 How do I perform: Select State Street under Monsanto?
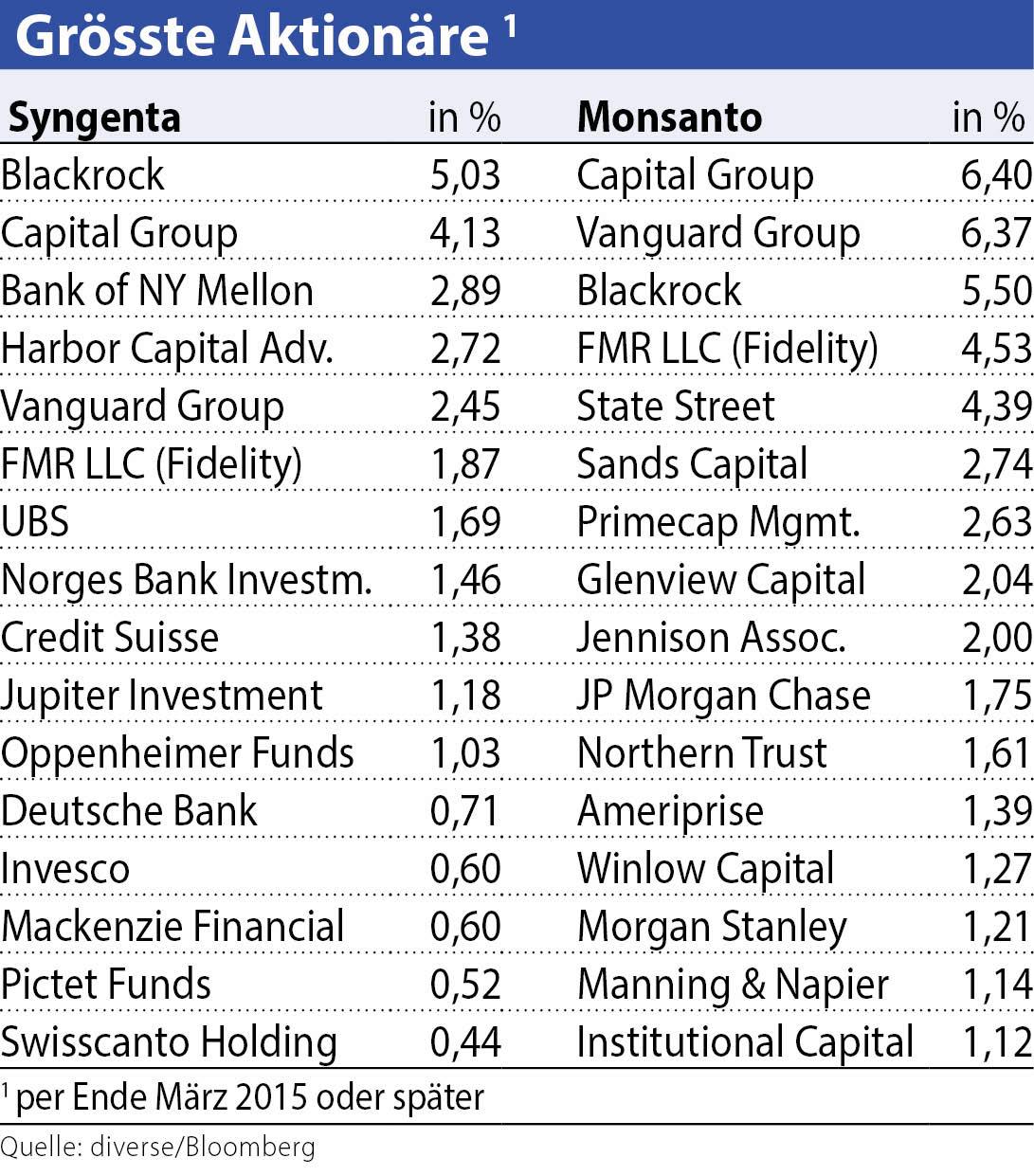click(x=676, y=407)
